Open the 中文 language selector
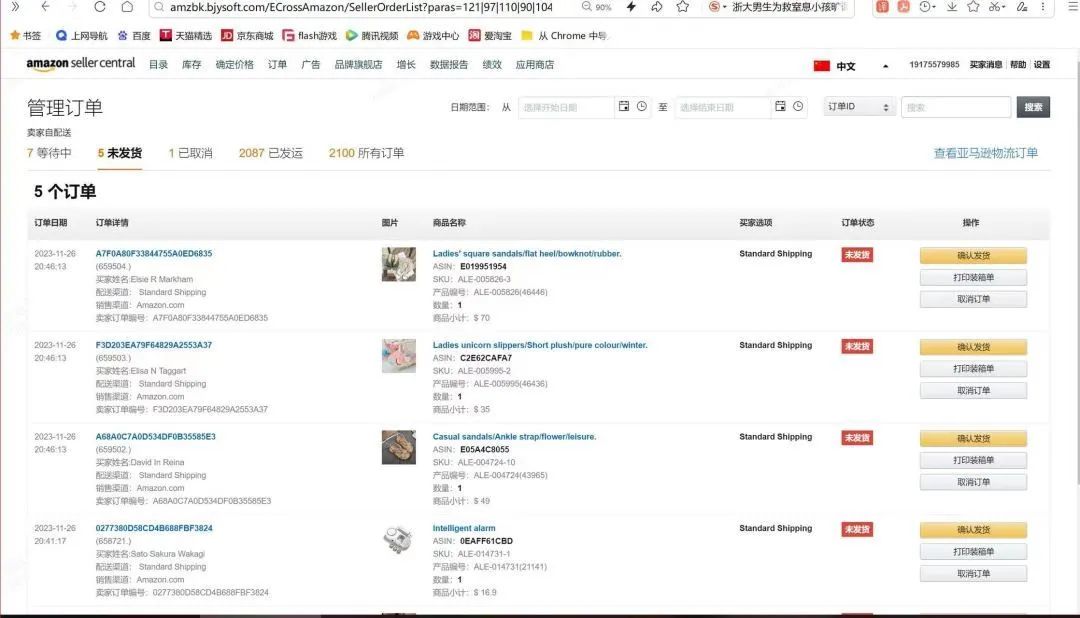This screenshot has height=618, width=1080. tap(836, 66)
